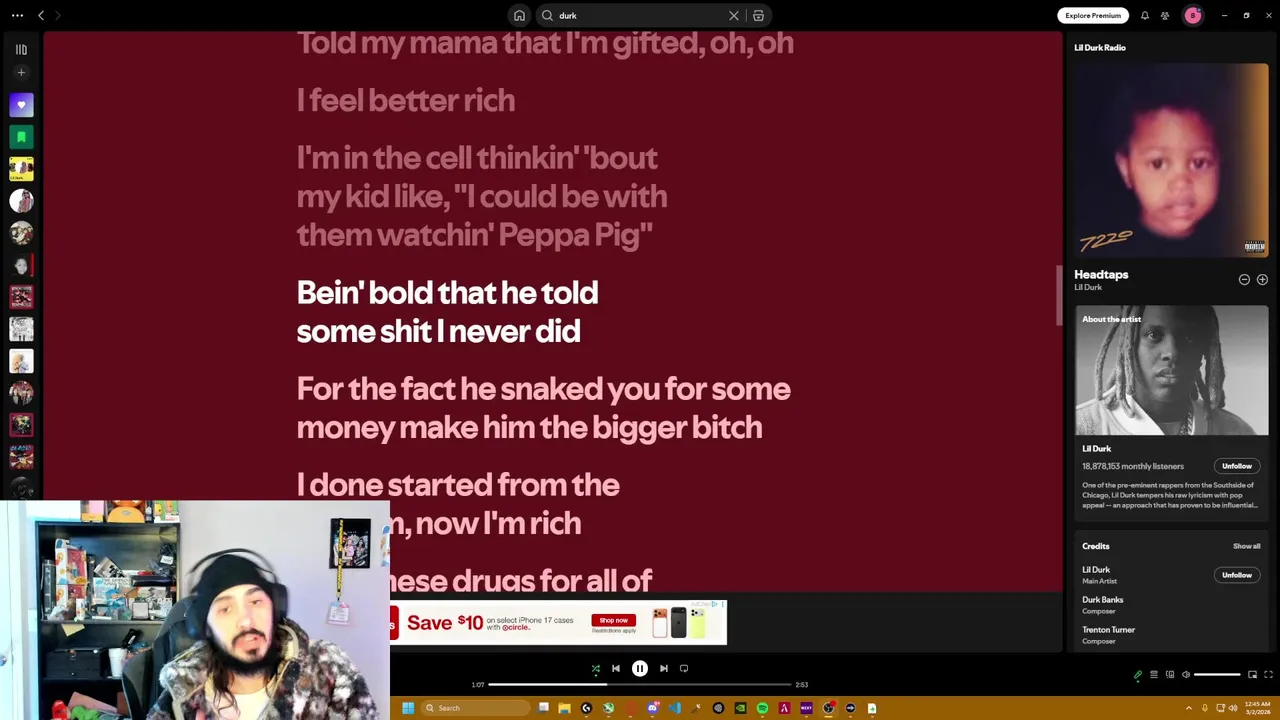Unfollow Lil Durk in About the artist
Image resolution: width=1280 pixels, height=720 pixels.
click(1236, 466)
